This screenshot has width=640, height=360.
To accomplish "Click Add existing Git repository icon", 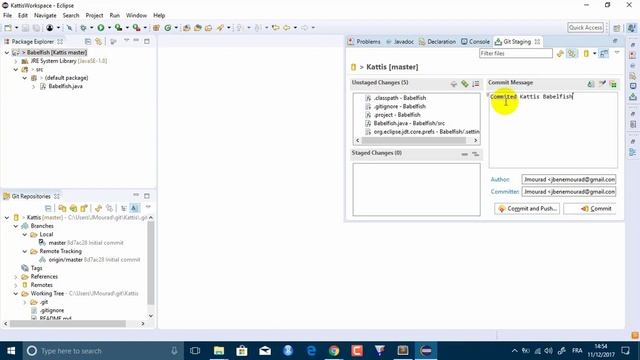I will click(62, 208).
